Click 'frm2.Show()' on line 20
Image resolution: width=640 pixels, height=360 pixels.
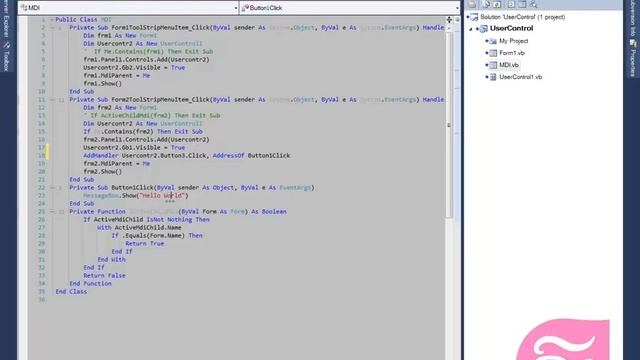102,171
